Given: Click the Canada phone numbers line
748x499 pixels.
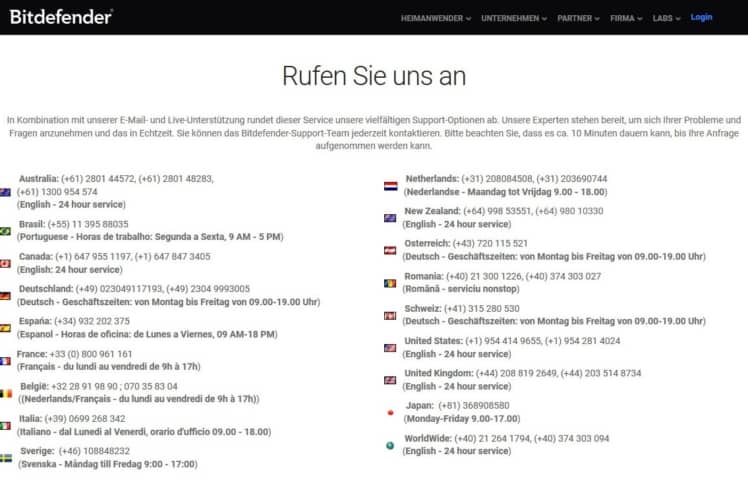Looking at the screenshot, I should pyautogui.click(x=114, y=257).
